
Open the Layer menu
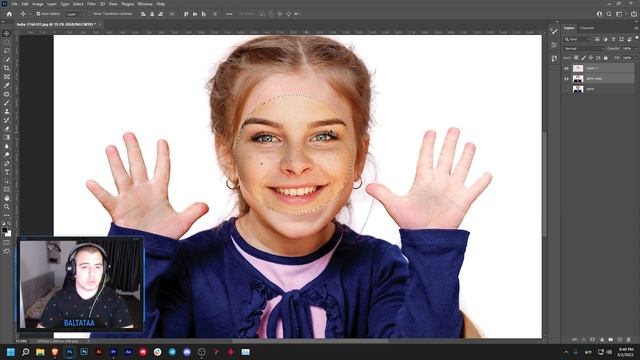point(52,4)
